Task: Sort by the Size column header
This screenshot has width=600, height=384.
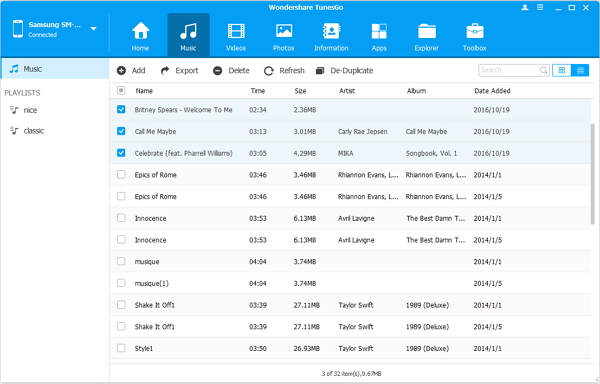Action: [300, 91]
